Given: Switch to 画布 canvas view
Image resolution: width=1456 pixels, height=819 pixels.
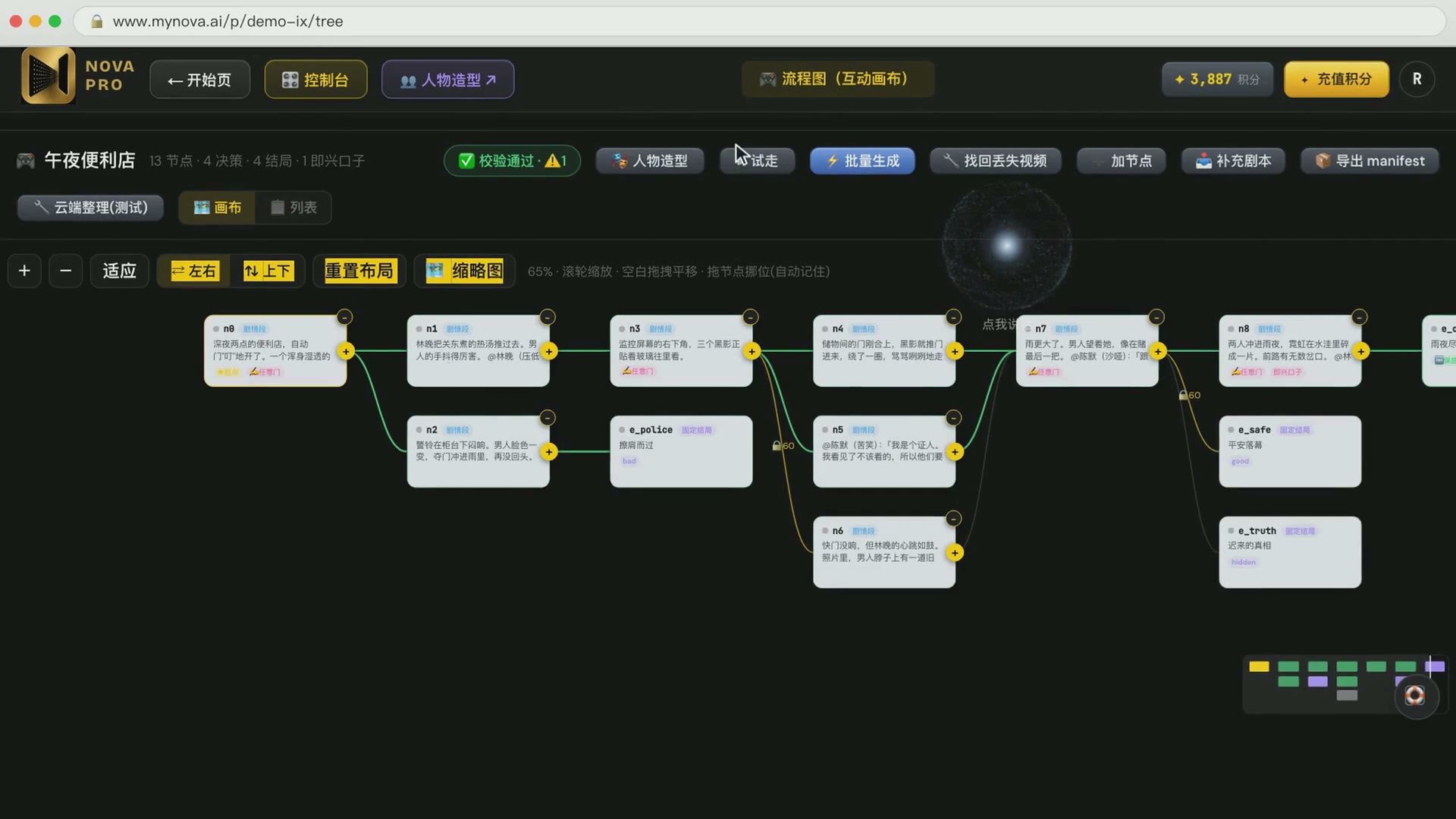Looking at the screenshot, I should 218,207.
